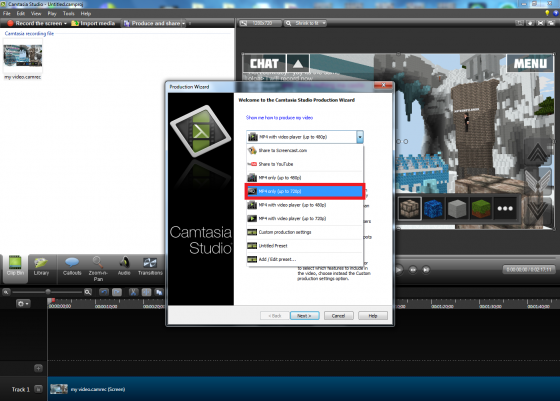Click the step backward playback button
The height and width of the screenshot is (401, 560).
click(x=413, y=270)
